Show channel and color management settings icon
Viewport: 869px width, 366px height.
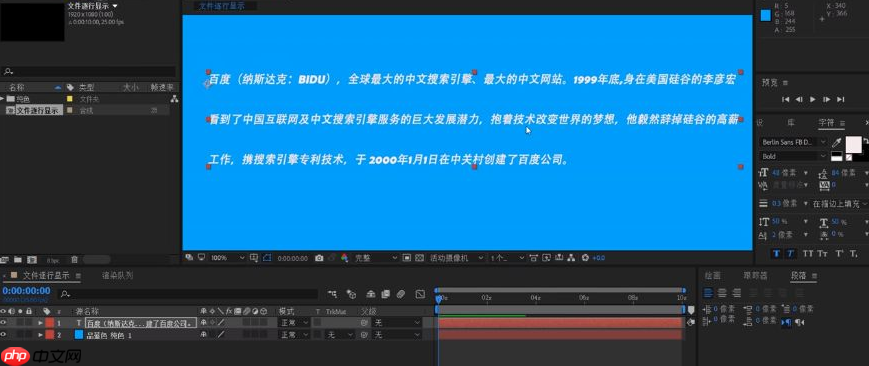[344, 258]
